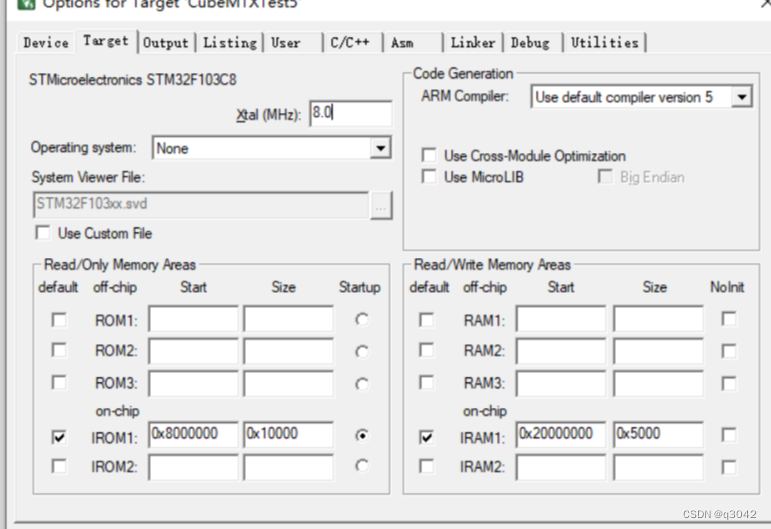
Task: Open the Asm tab
Action: click(x=412, y=43)
